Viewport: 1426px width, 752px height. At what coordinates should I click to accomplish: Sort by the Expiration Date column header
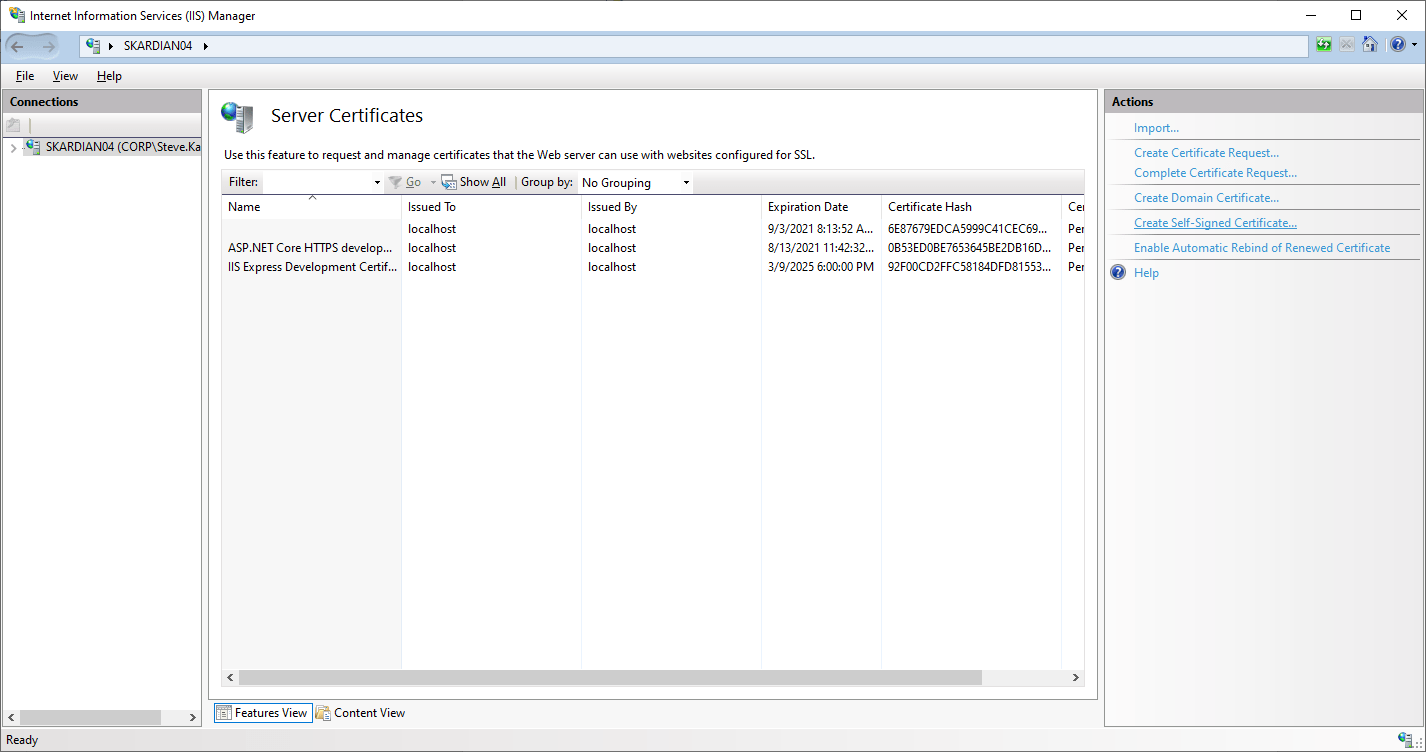pos(821,207)
